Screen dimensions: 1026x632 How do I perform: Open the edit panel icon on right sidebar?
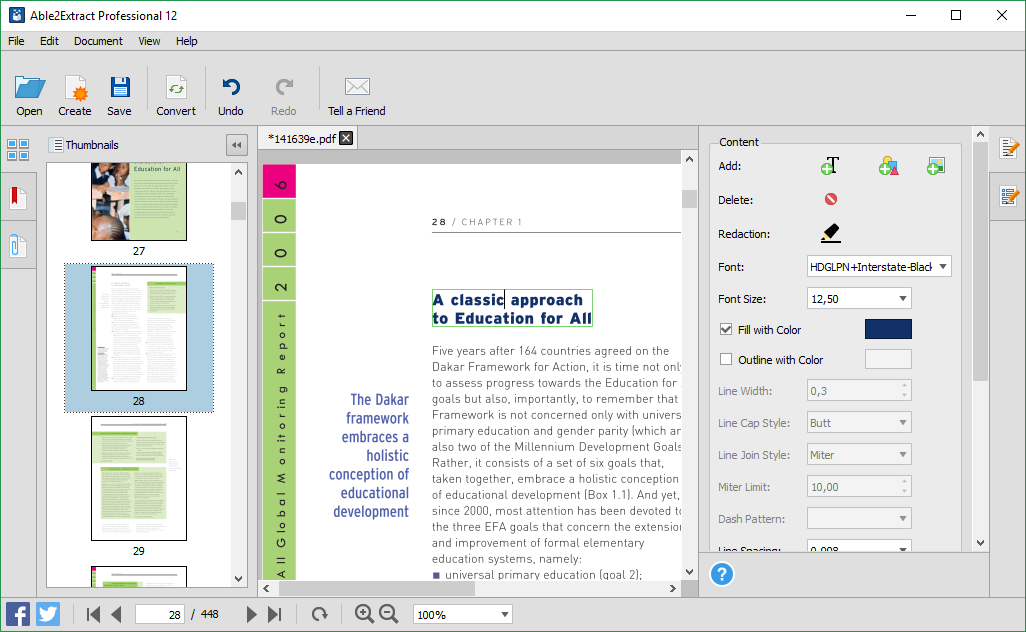point(1008,149)
